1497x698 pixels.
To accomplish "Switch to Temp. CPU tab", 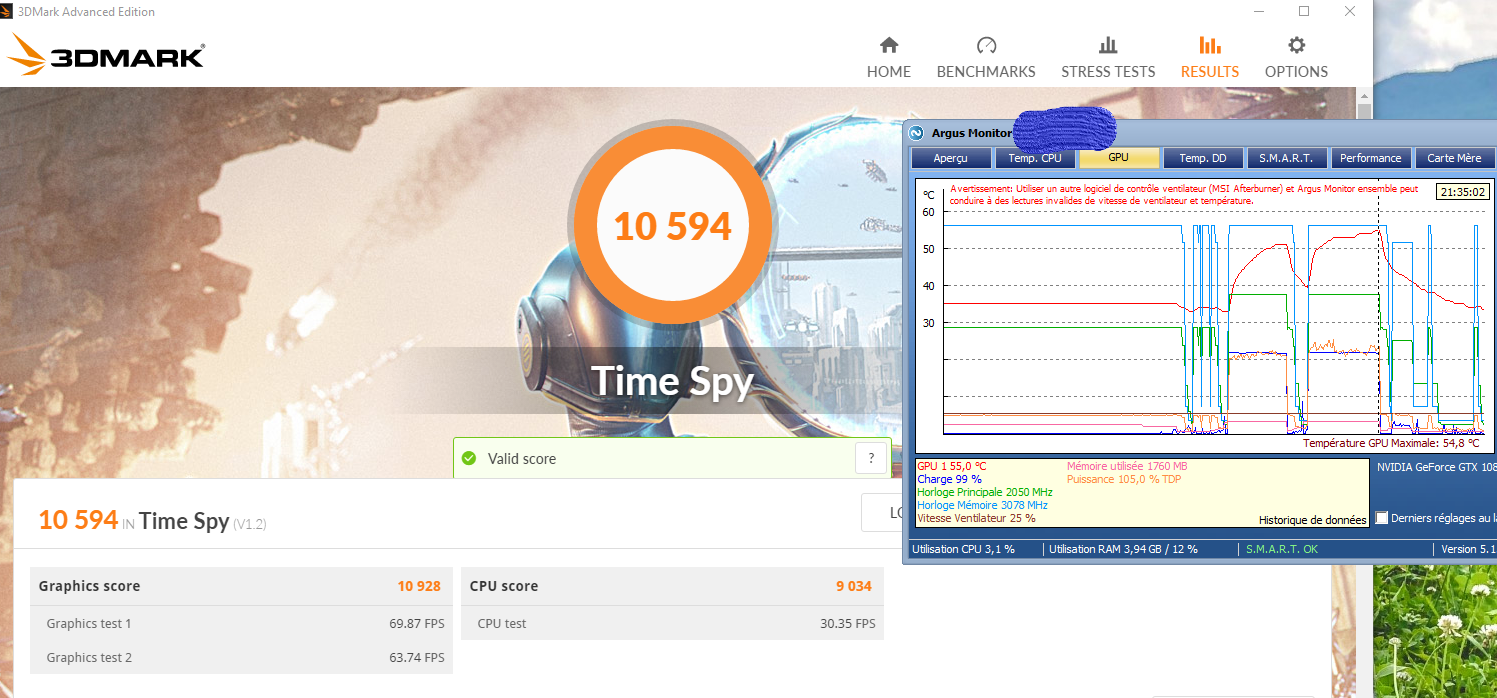I will [1035, 158].
